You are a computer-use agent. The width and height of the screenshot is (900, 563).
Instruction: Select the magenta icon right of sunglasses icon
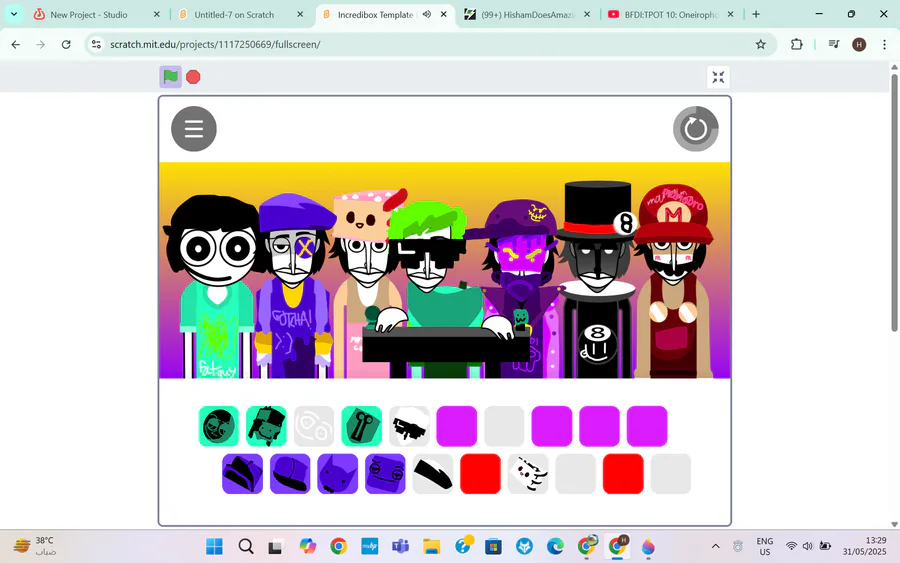(x=457, y=426)
